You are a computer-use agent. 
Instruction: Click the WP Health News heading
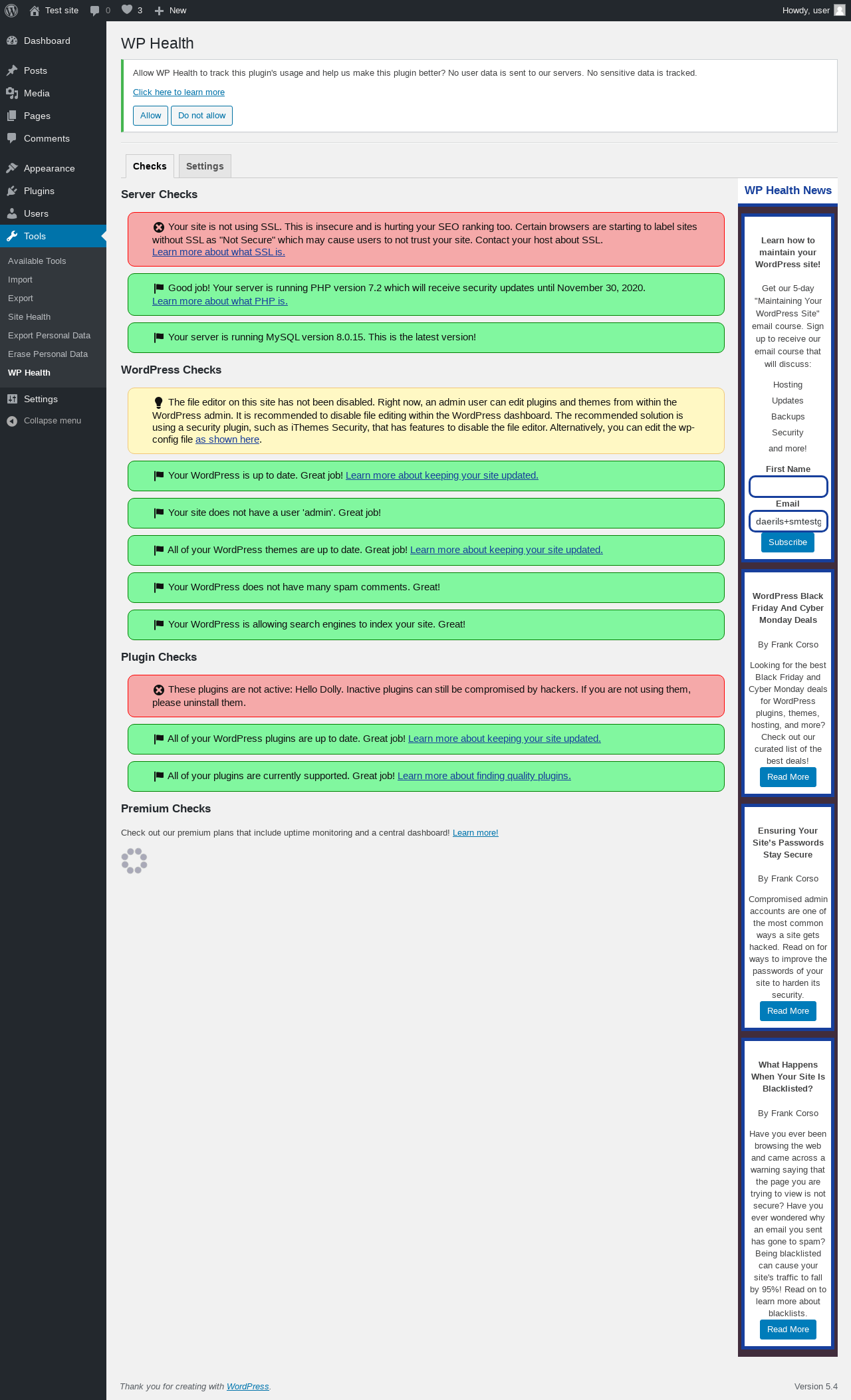pyautogui.click(x=788, y=191)
